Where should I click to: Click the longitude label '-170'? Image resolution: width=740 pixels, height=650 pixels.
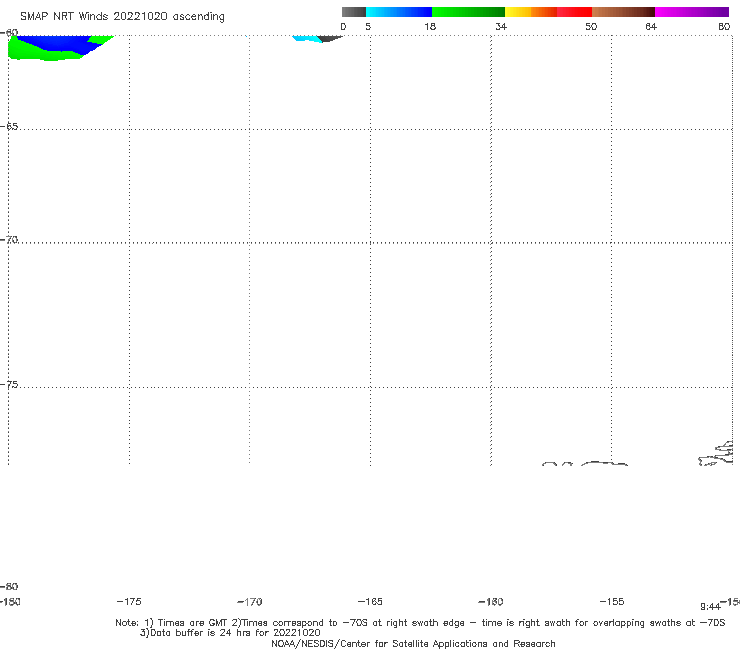pyautogui.click(x=250, y=602)
